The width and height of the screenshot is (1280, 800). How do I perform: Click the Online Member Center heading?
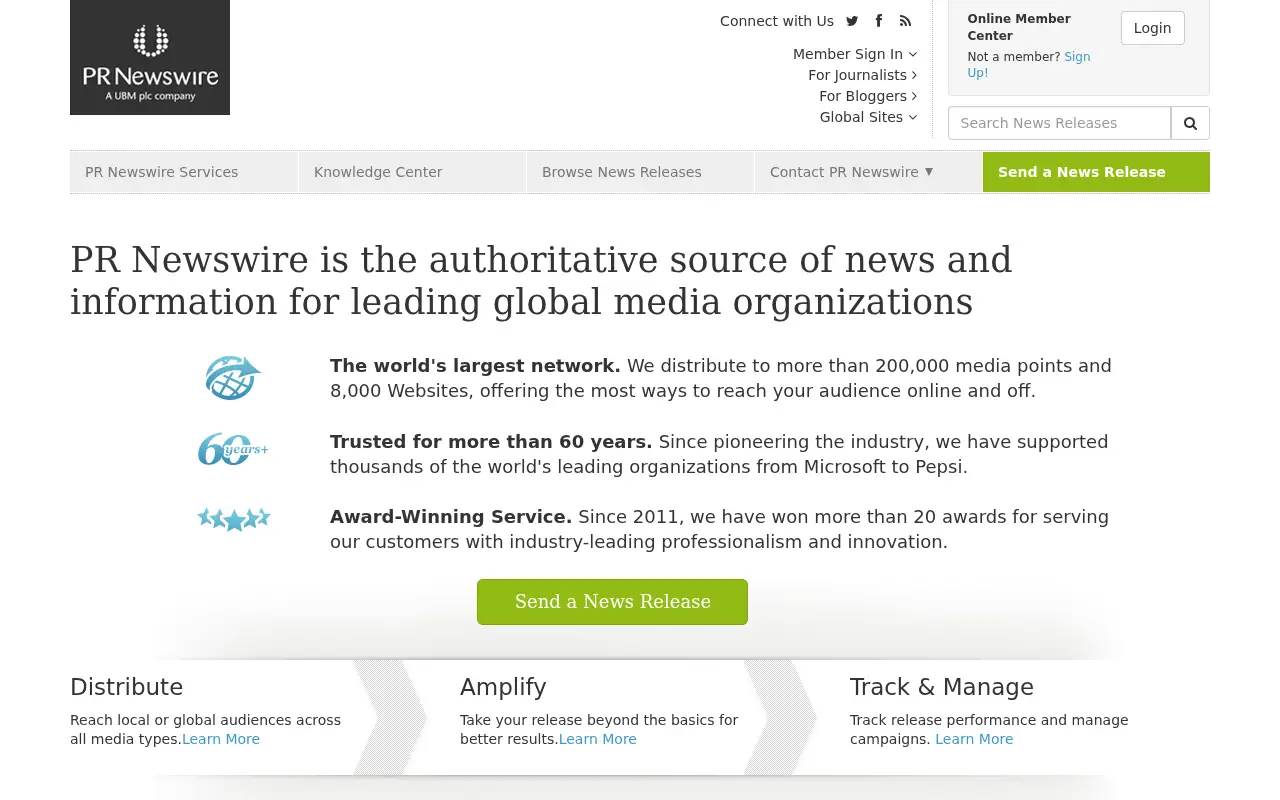coord(1019,27)
